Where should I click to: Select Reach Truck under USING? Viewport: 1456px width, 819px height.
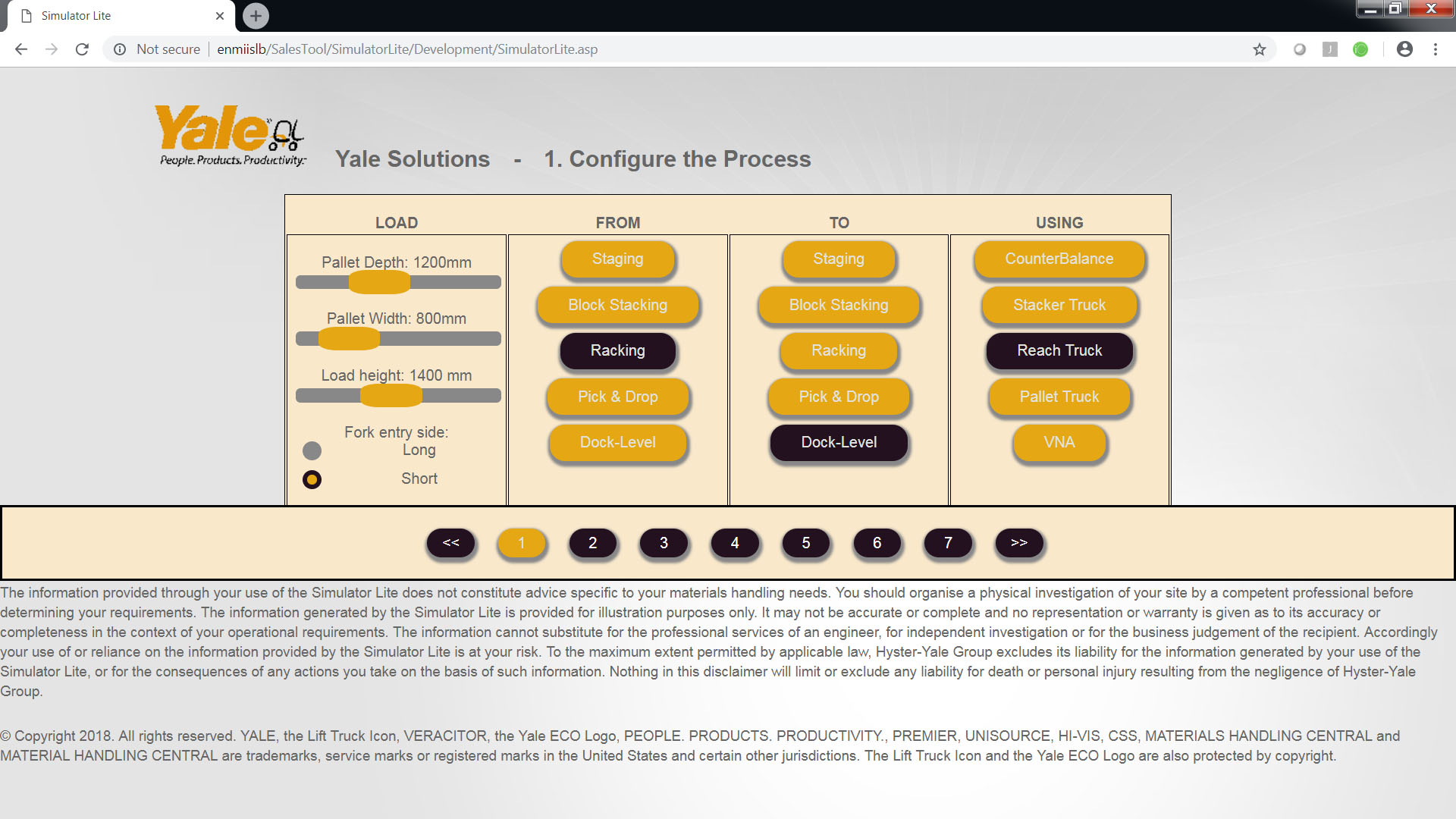click(x=1059, y=350)
